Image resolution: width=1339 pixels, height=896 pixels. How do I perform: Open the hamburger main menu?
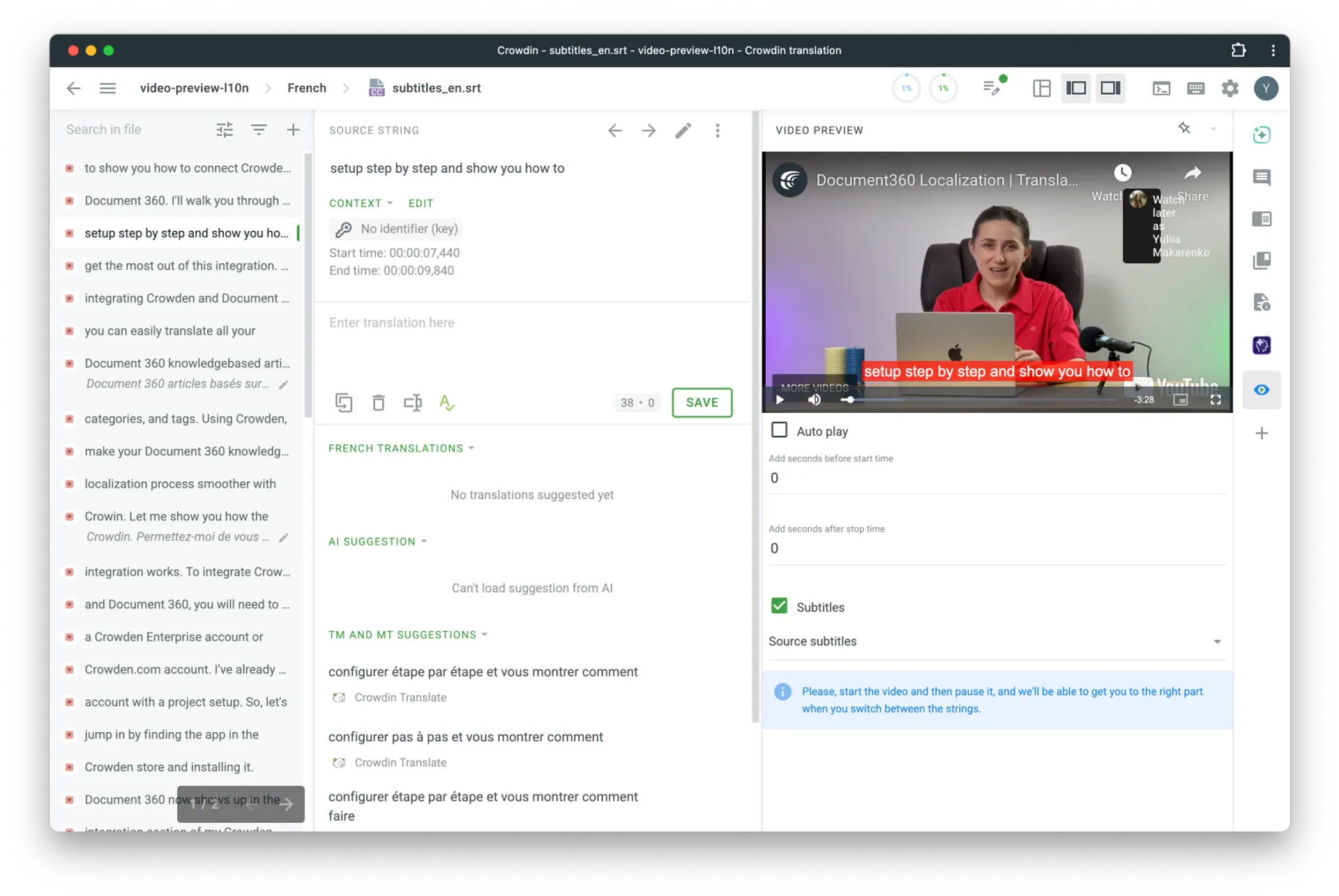pyautogui.click(x=107, y=88)
